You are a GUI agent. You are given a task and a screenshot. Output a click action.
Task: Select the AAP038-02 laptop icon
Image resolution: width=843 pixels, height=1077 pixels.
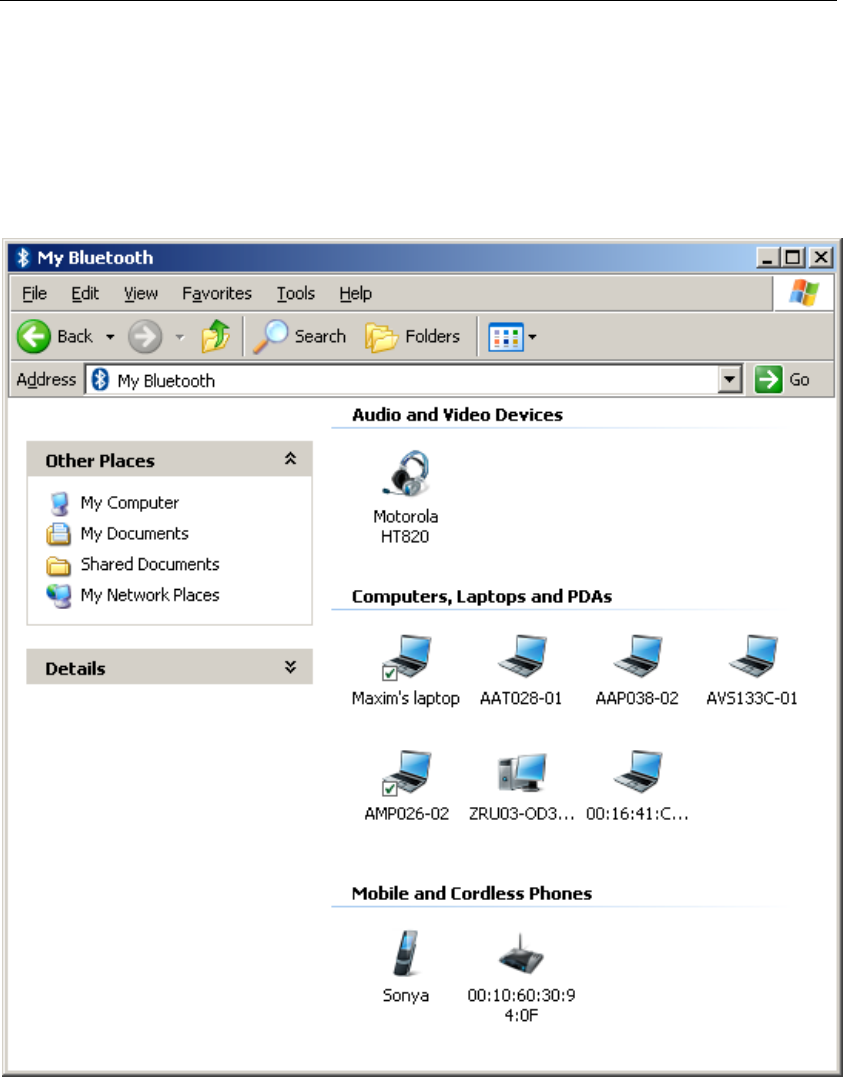coord(637,657)
